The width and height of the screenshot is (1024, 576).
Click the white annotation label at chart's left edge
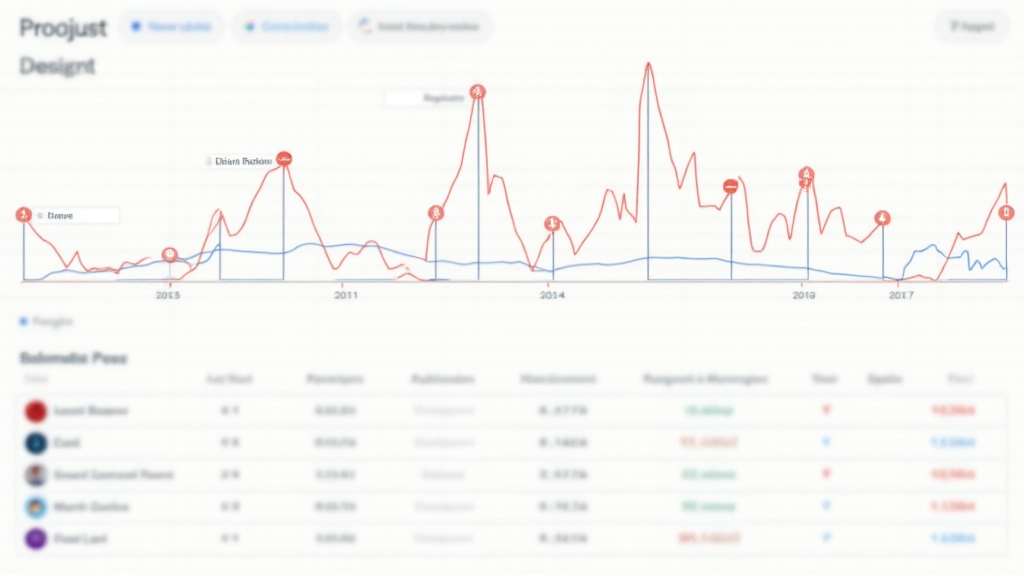tap(75, 215)
